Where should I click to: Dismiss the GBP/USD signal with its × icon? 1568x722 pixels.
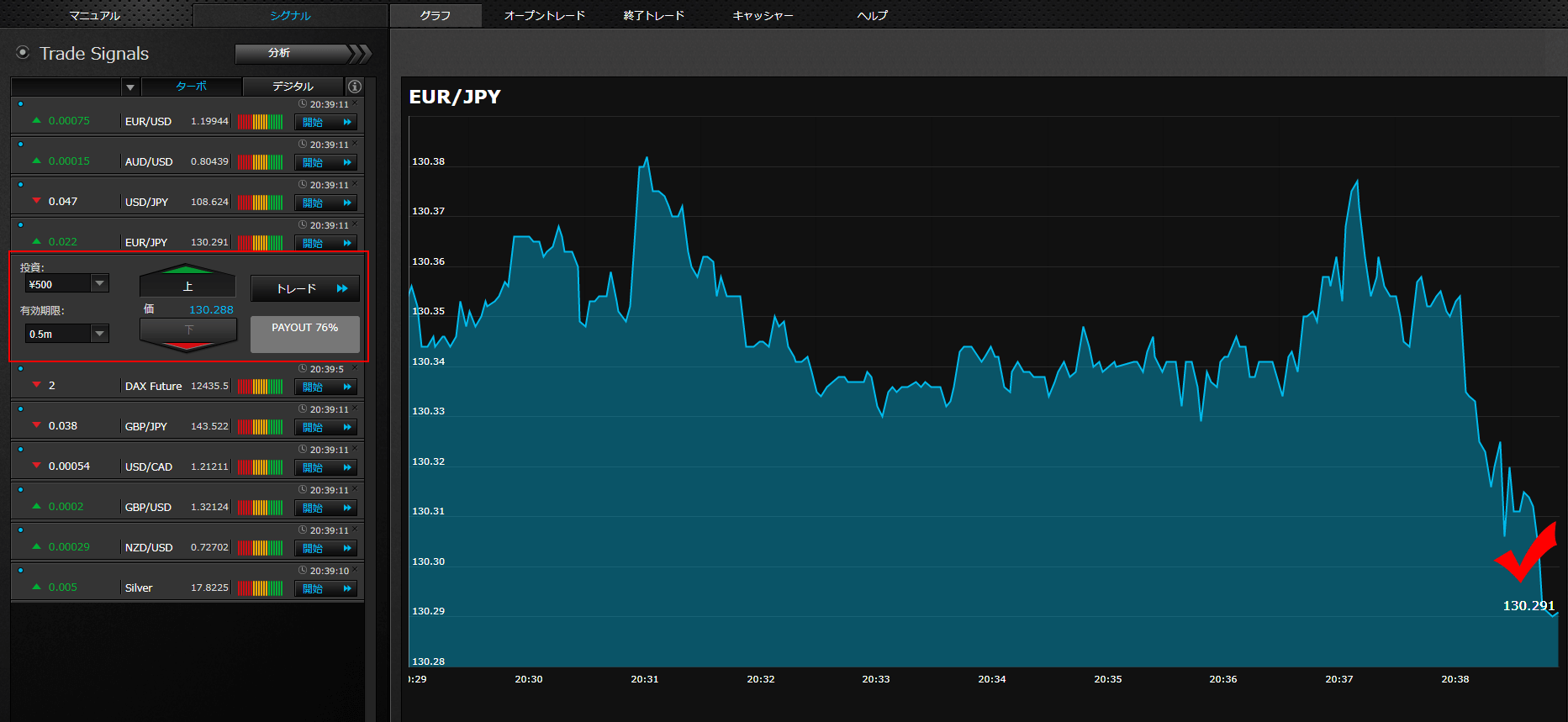click(x=355, y=489)
